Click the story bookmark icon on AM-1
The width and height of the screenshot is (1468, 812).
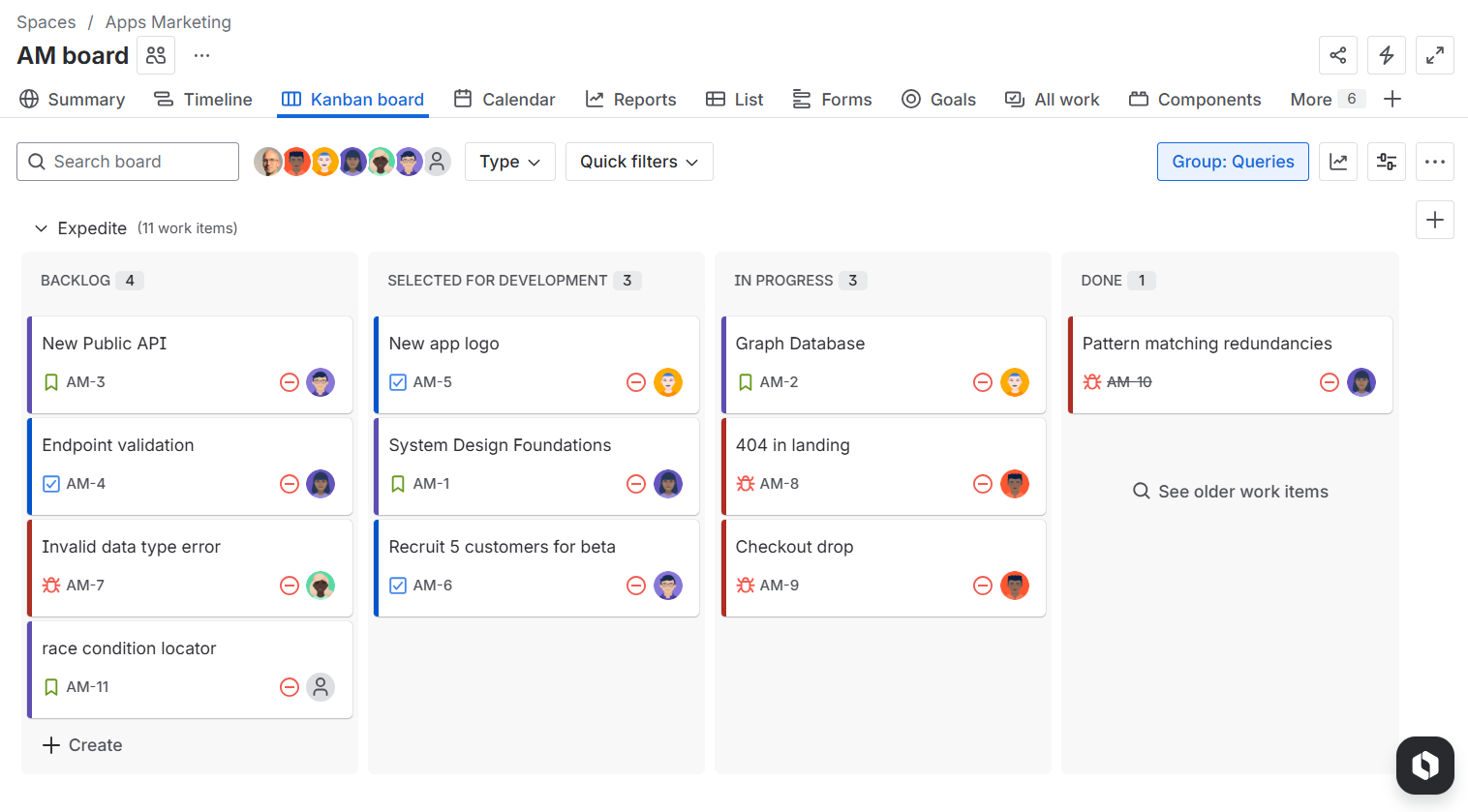397,483
